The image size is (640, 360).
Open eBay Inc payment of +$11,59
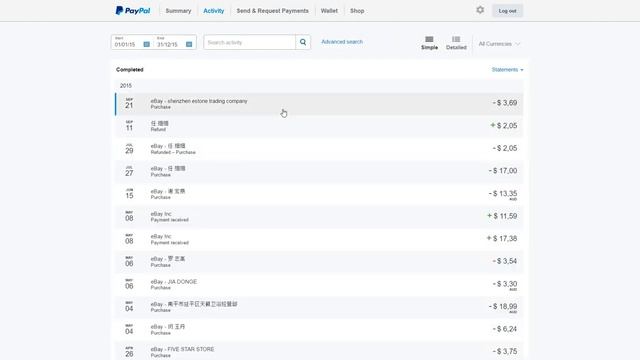(x=319, y=217)
